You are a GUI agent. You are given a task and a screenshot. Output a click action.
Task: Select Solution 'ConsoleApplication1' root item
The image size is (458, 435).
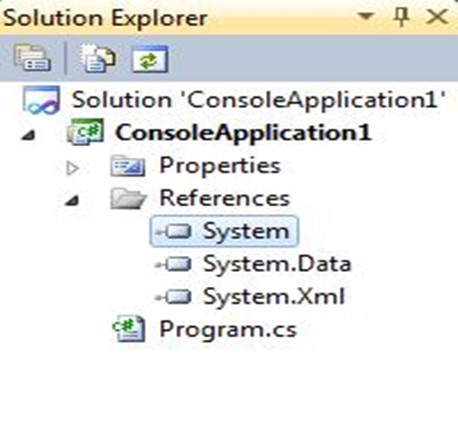tap(259, 99)
